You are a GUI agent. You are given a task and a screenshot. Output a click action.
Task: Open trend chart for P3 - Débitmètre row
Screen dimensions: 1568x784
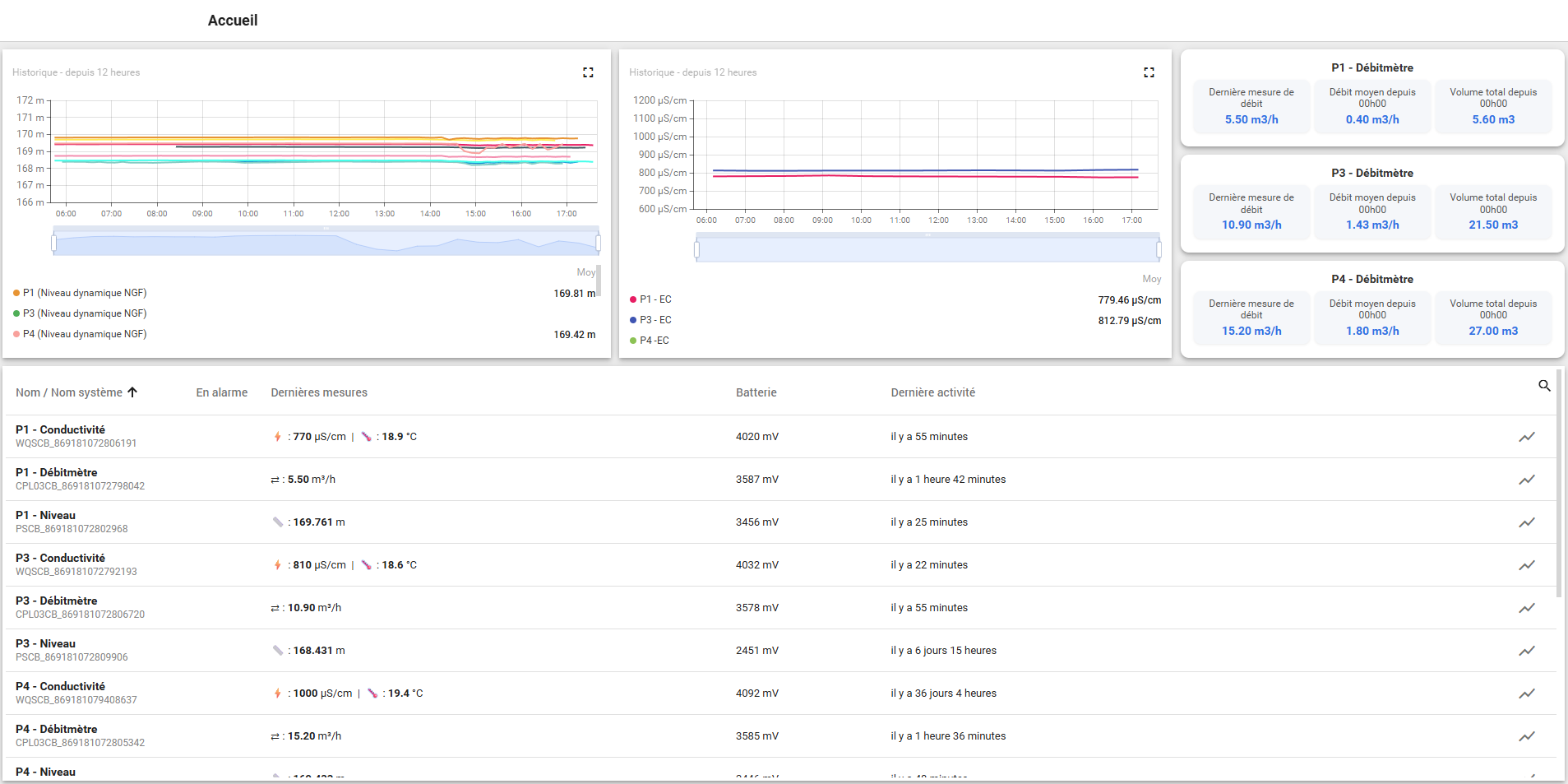[x=1527, y=608]
